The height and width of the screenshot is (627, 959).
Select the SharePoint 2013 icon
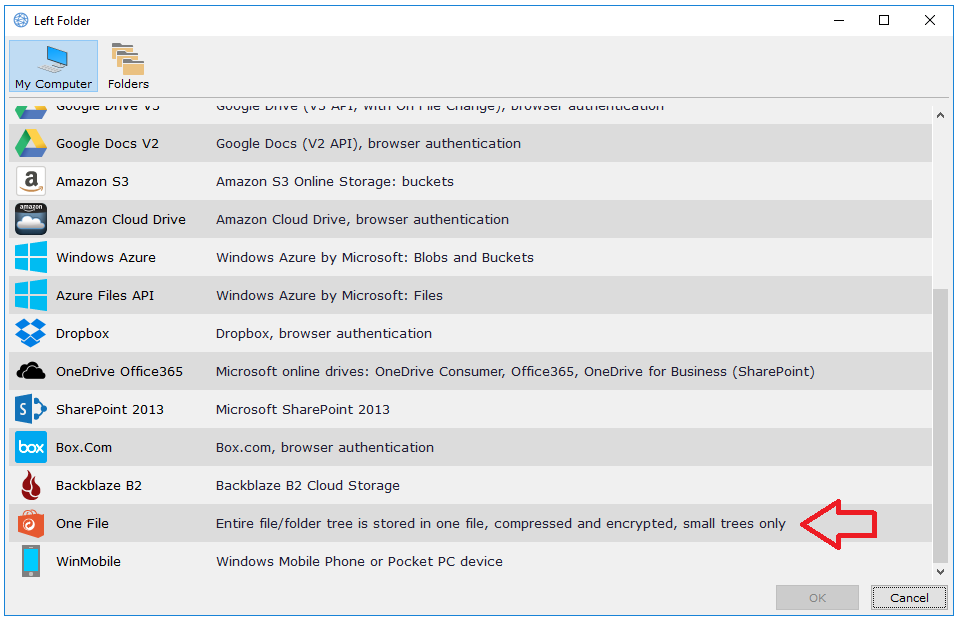(31, 410)
